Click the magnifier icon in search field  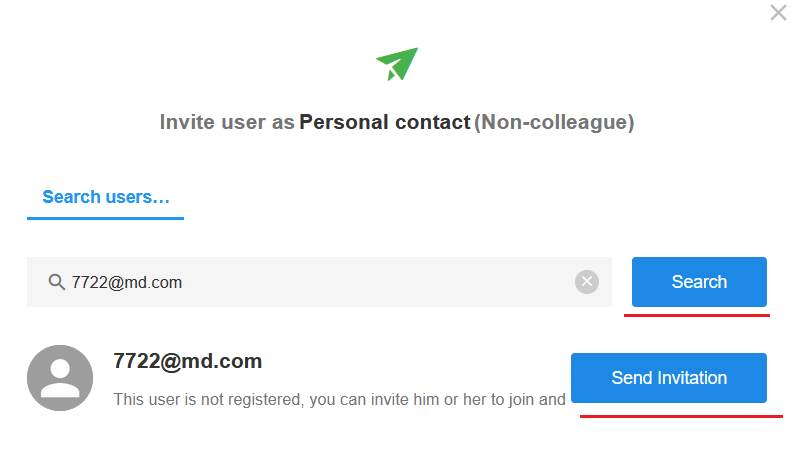[57, 282]
